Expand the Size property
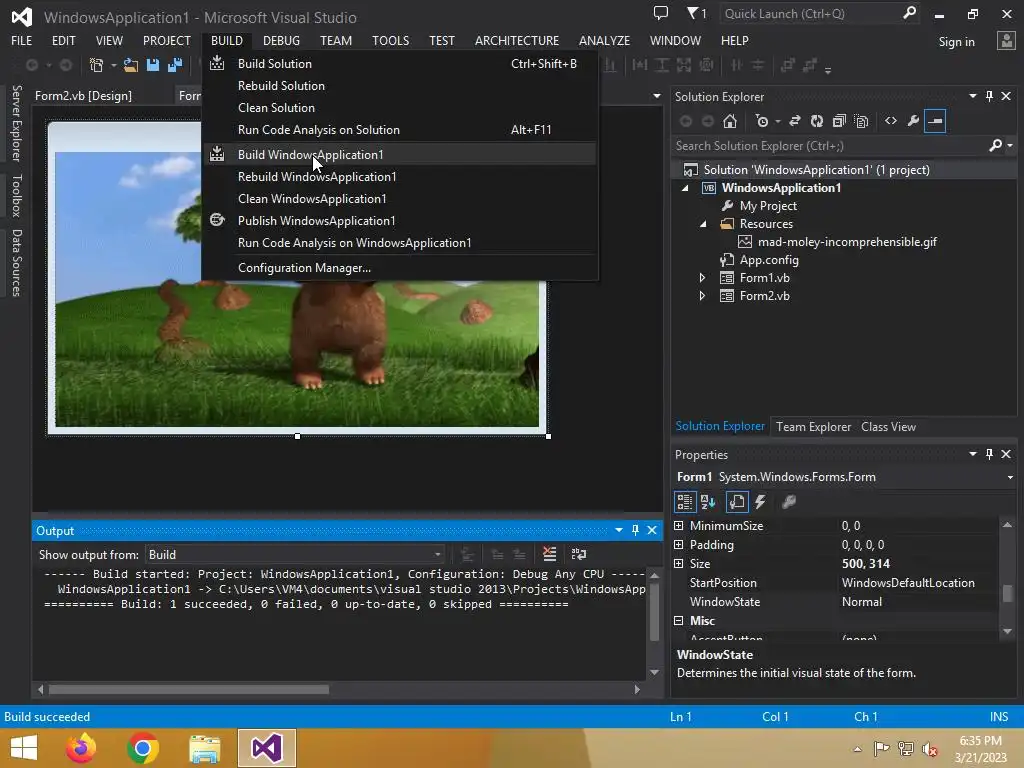The image size is (1024, 768). 679,564
